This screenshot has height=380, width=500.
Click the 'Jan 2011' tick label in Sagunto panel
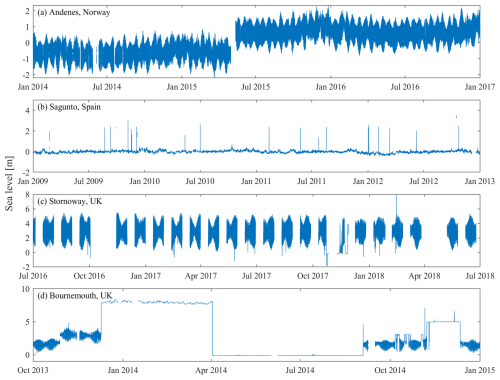pyautogui.click(x=256, y=181)
